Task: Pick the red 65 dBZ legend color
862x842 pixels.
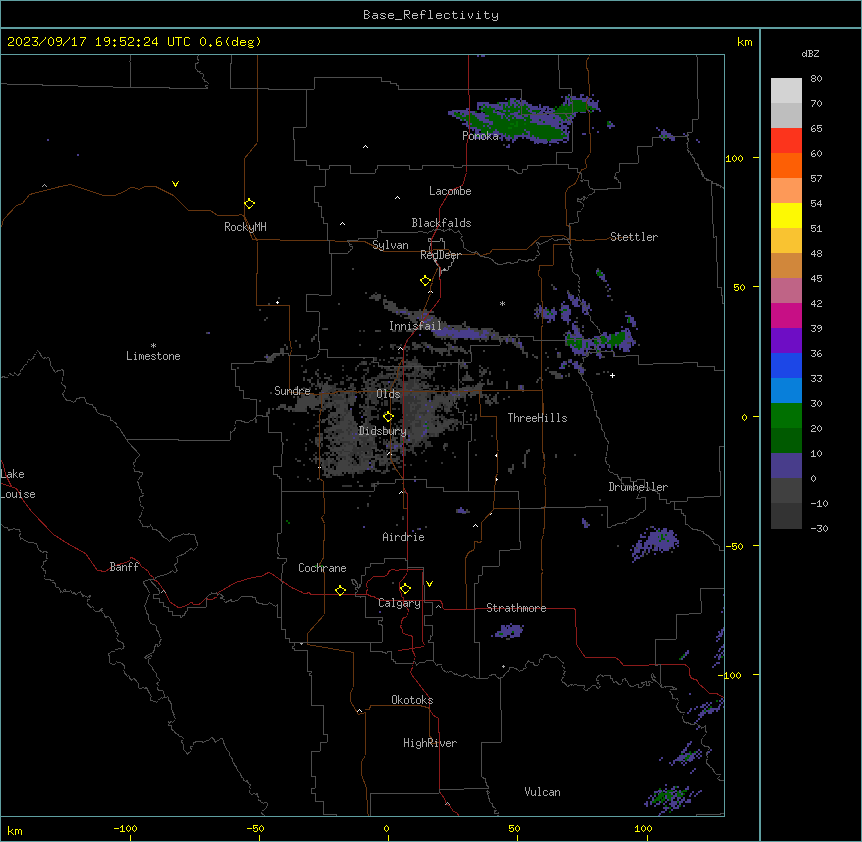Action: [x=786, y=140]
